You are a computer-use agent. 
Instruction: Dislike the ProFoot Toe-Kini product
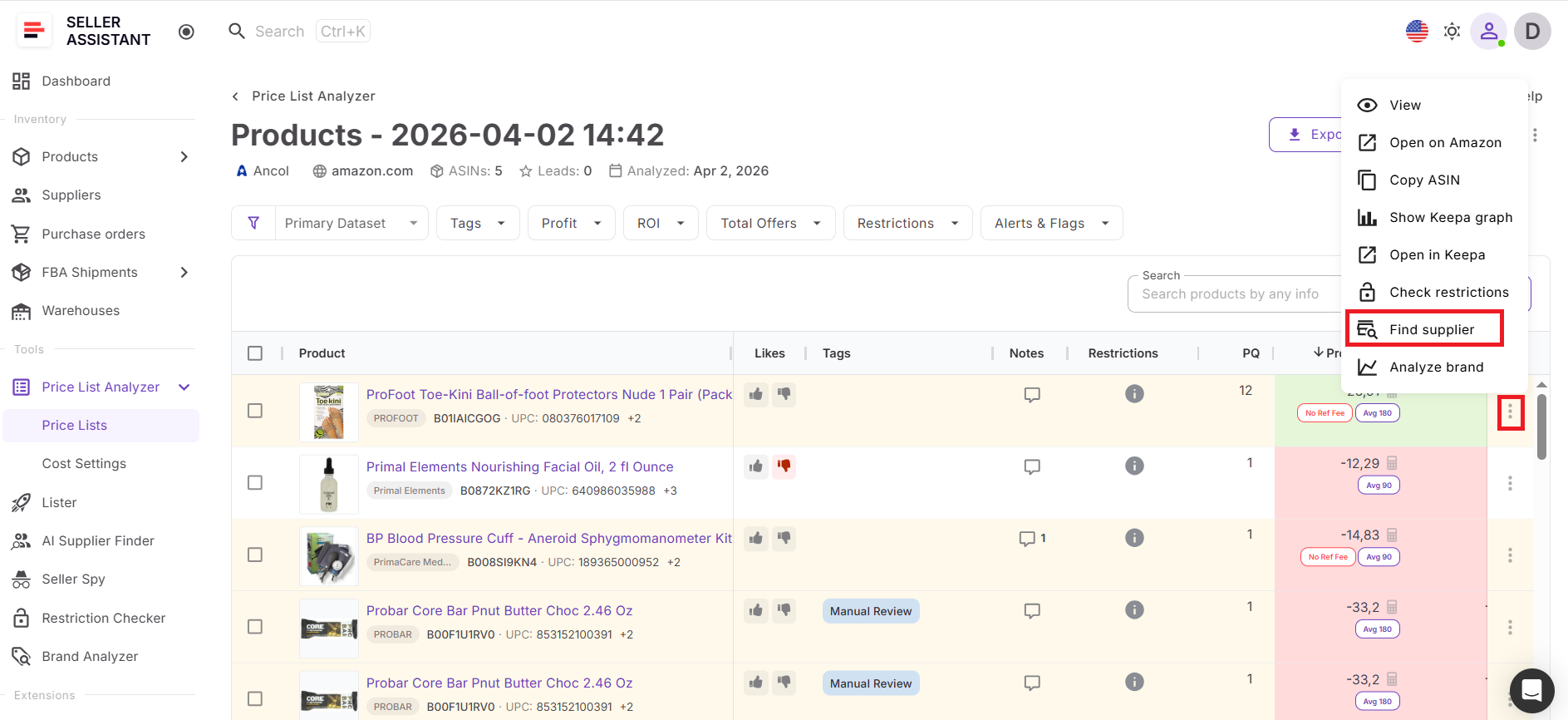784,394
